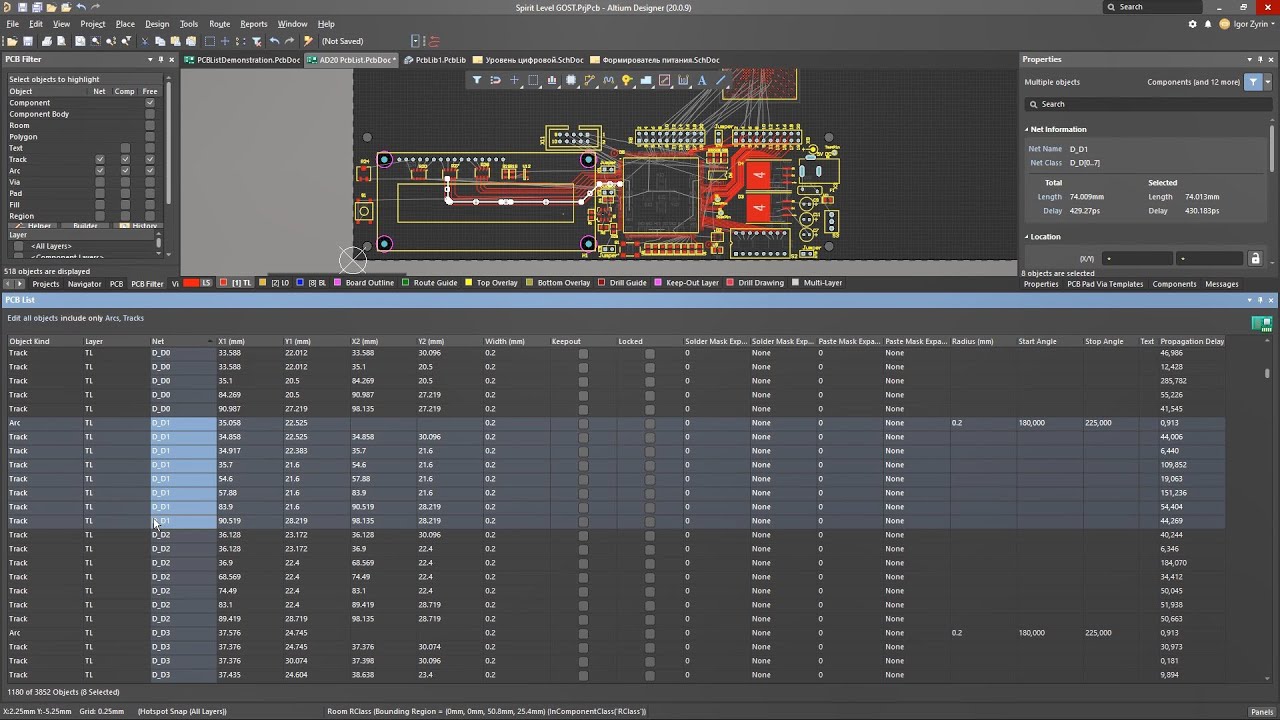This screenshot has width=1280, height=720.
Task: Toggle the Comp checkbox for Pad
Action: pos(125,193)
